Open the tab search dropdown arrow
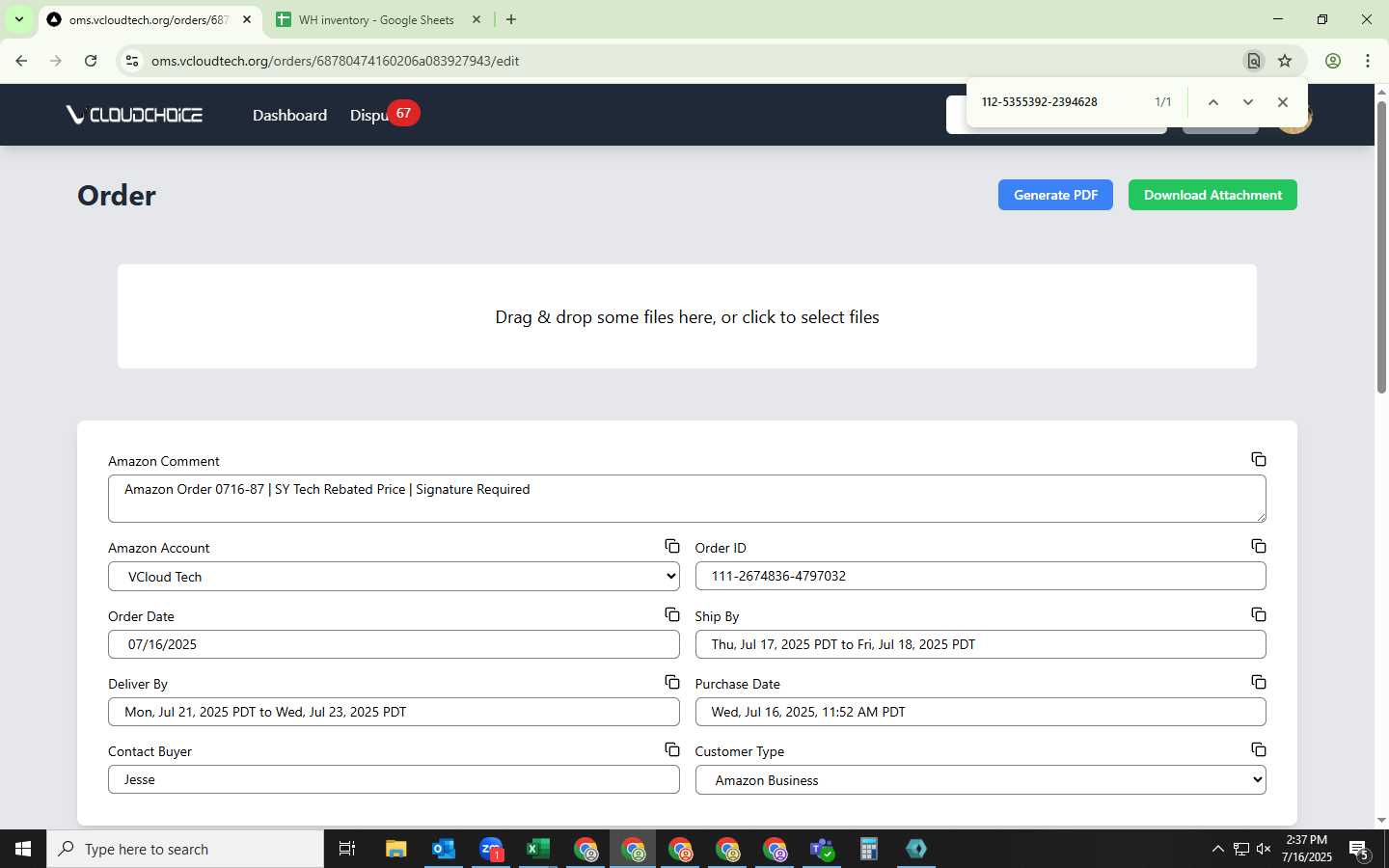This screenshot has height=868, width=1389. click(18, 19)
